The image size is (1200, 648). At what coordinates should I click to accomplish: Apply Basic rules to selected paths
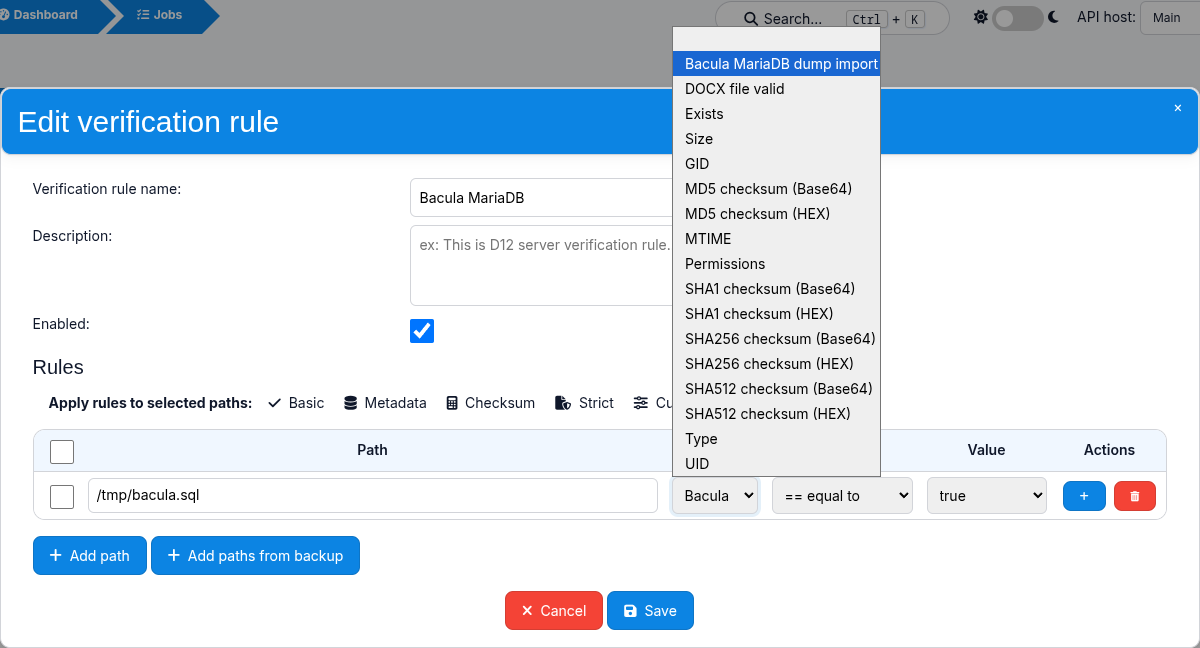tap(296, 403)
